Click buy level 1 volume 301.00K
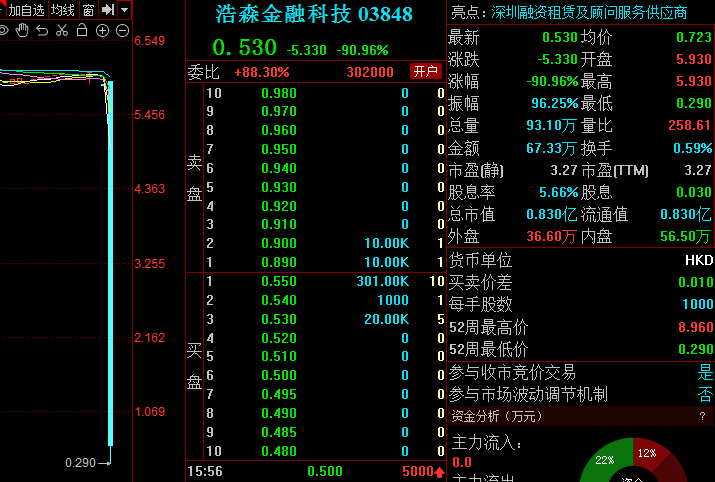715x482 pixels. click(x=383, y=281)
